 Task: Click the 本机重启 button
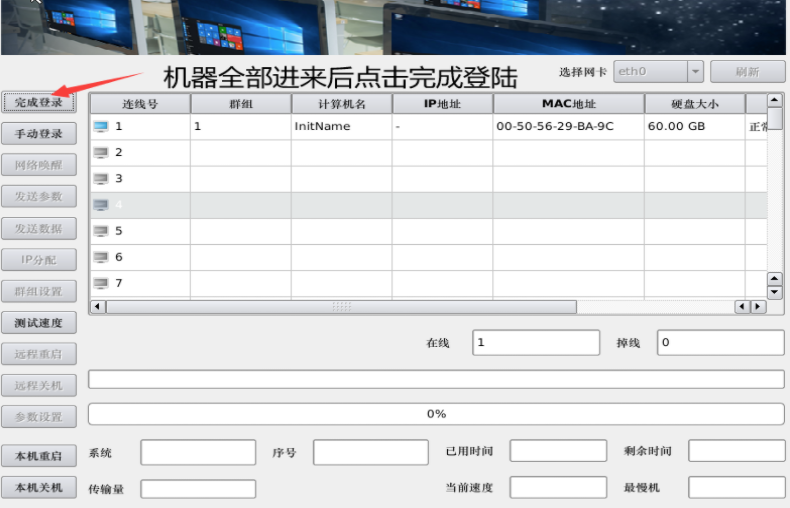39,456
